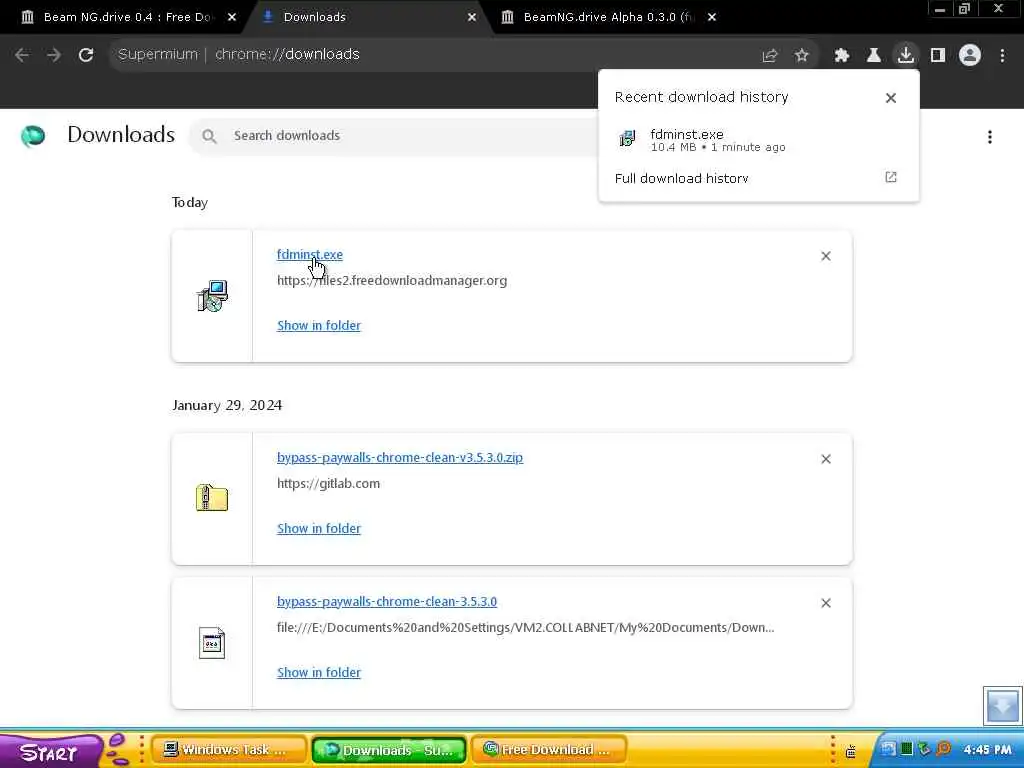Click the chrome://downloads address bar
The width and height of the screenshot is (1024, 768).
[431, 55]
